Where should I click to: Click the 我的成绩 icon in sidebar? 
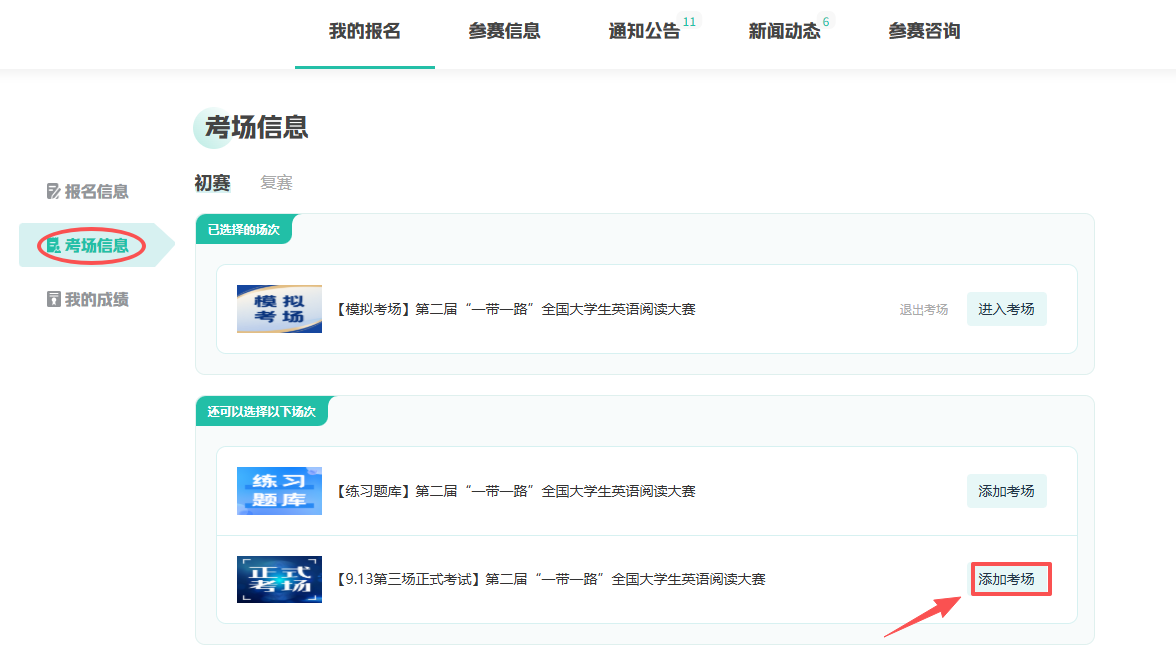(x=54, y=299)
